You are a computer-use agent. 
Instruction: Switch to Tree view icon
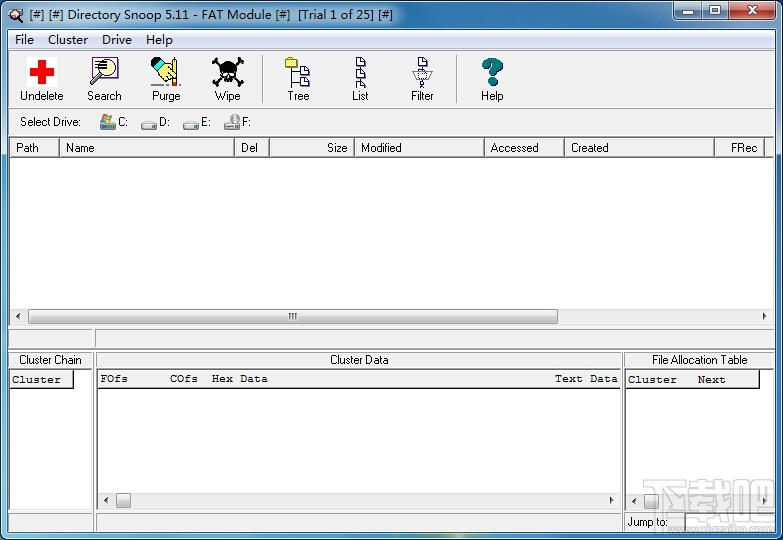(x=298, y=72)
